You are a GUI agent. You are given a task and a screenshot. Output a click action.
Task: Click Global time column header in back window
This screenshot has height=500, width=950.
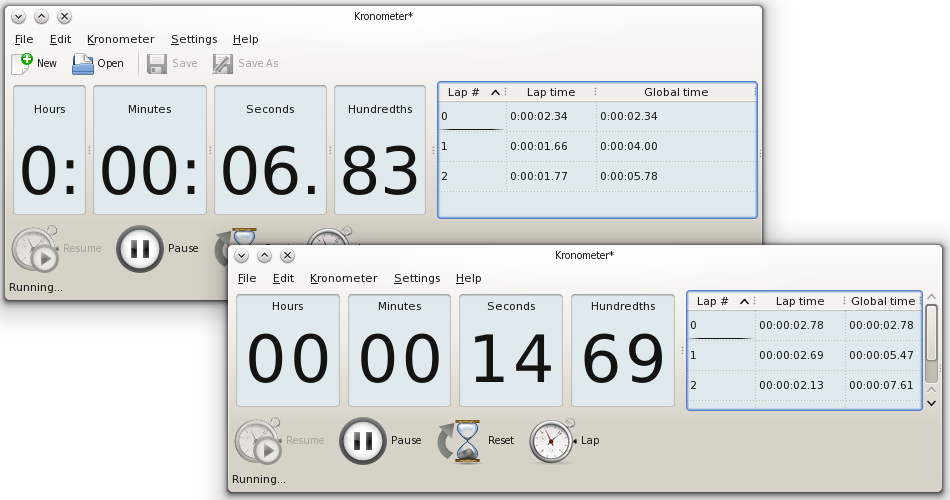click(x=676, y=92)
